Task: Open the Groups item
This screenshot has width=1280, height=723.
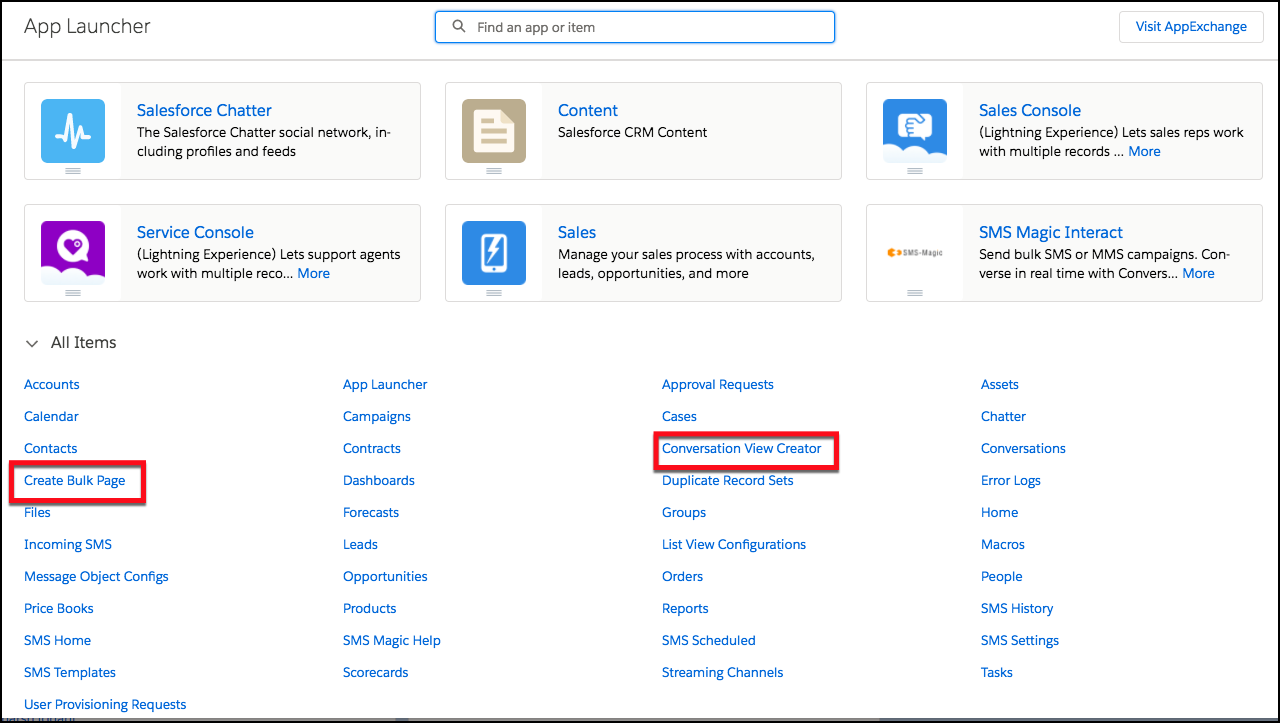Action: click(x=684, y=513)
